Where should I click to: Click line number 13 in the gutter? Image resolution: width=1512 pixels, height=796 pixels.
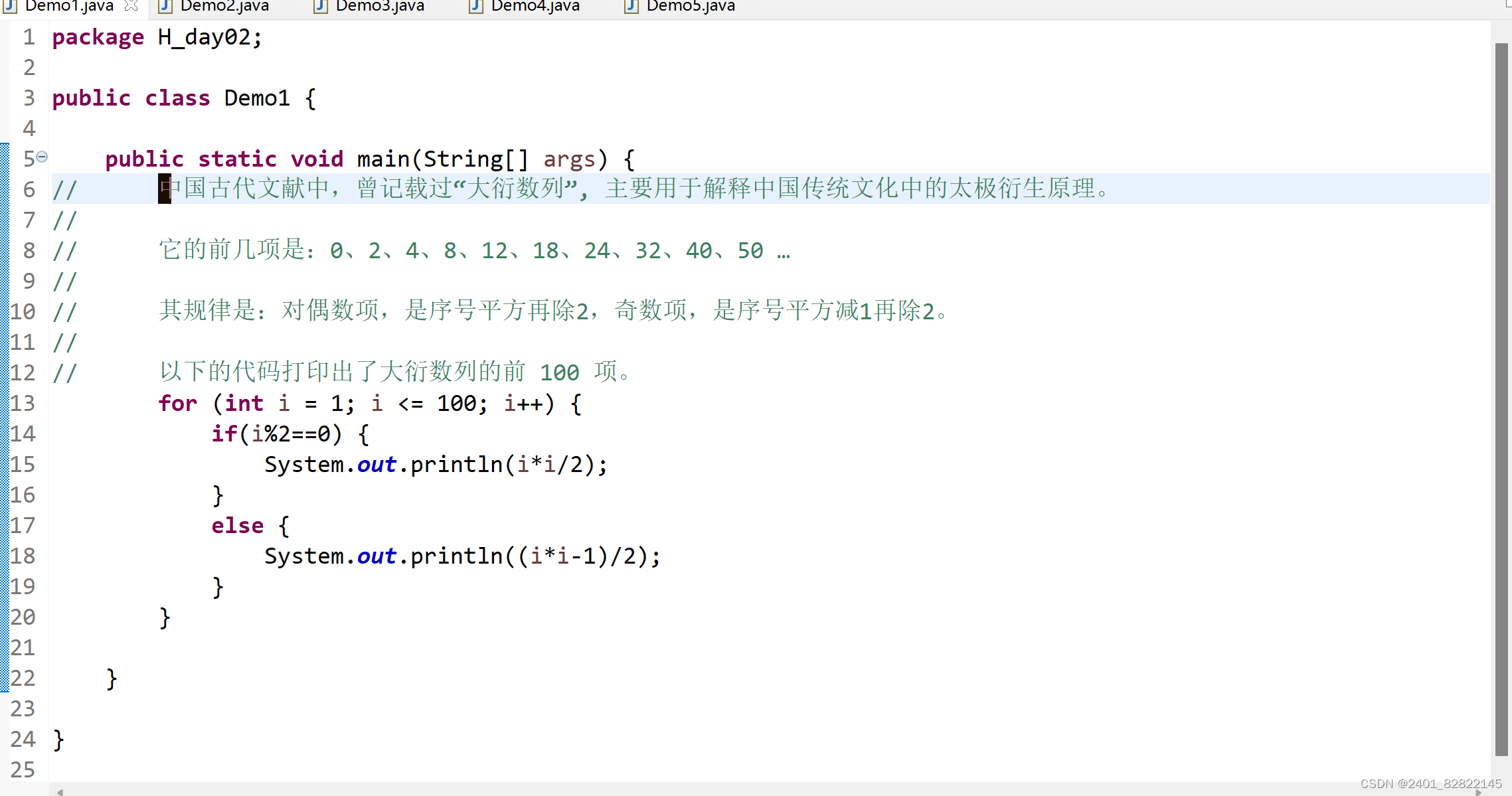click(x=23, y=403)
